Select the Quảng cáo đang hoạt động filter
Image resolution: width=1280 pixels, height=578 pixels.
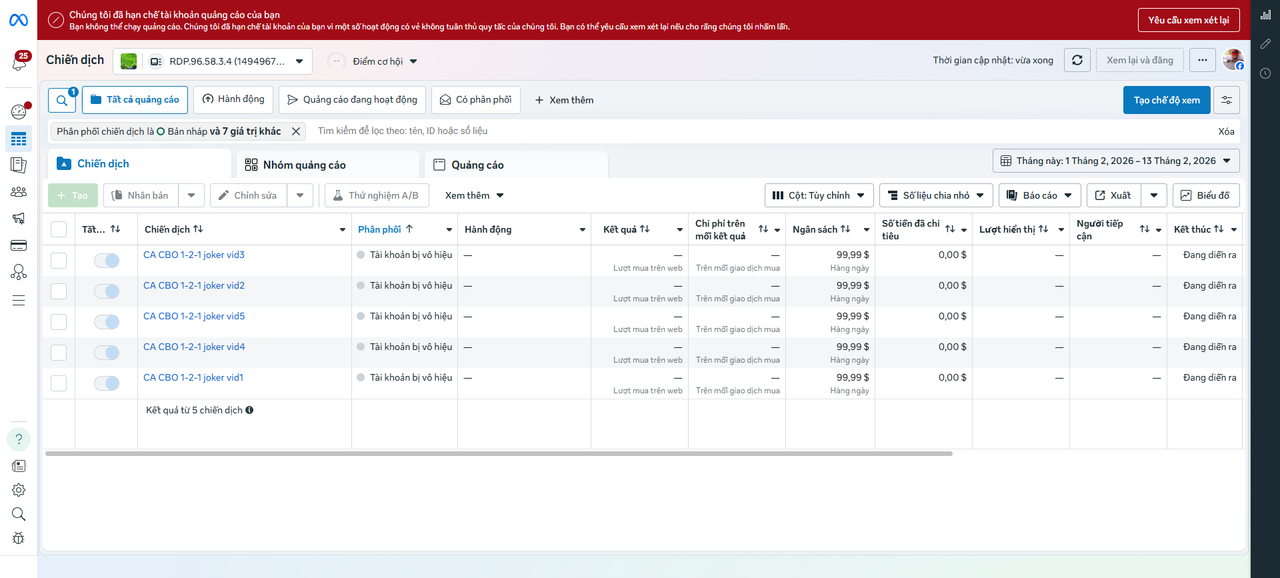[x=352, y=100]
